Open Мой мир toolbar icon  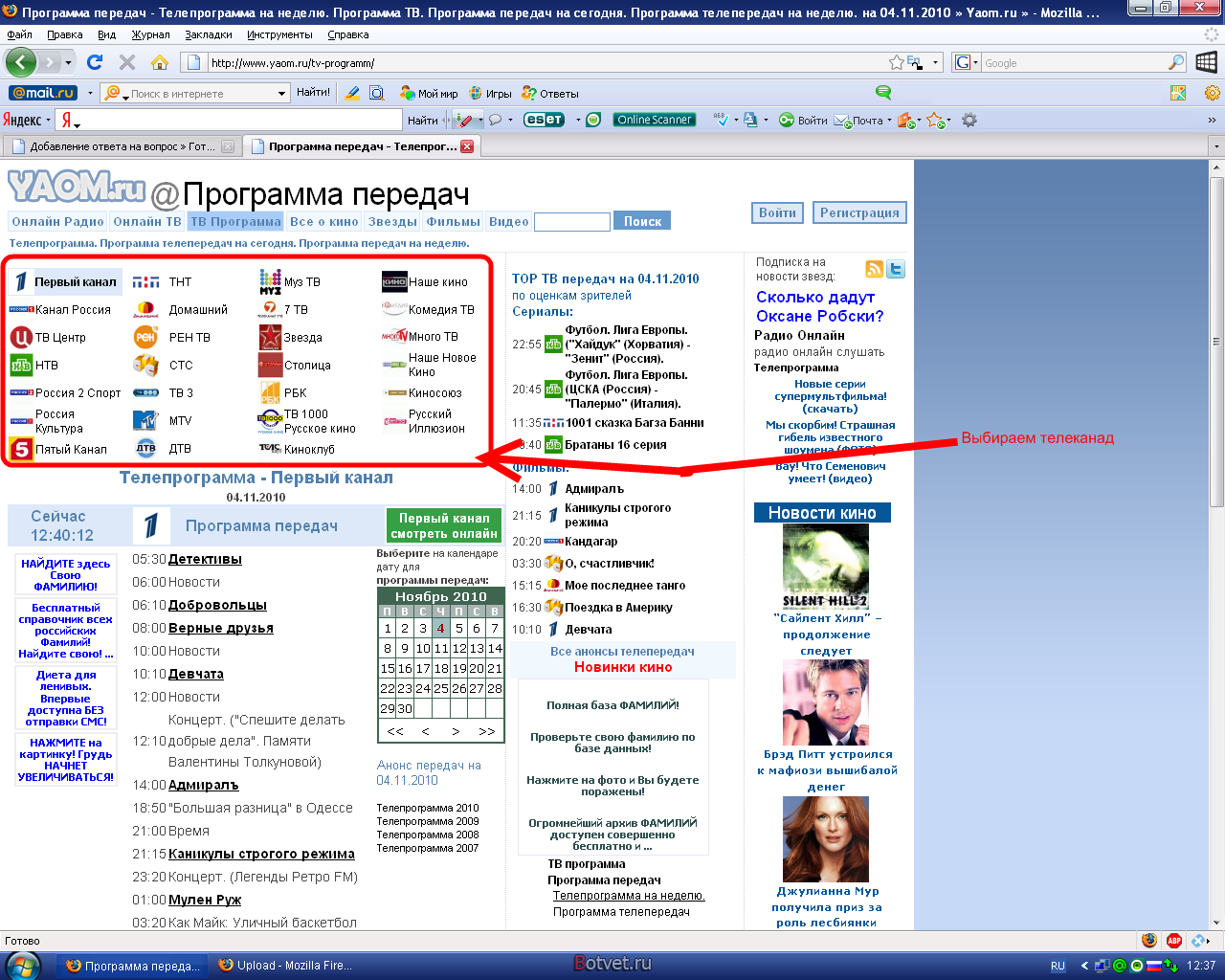tap(429, 93)
